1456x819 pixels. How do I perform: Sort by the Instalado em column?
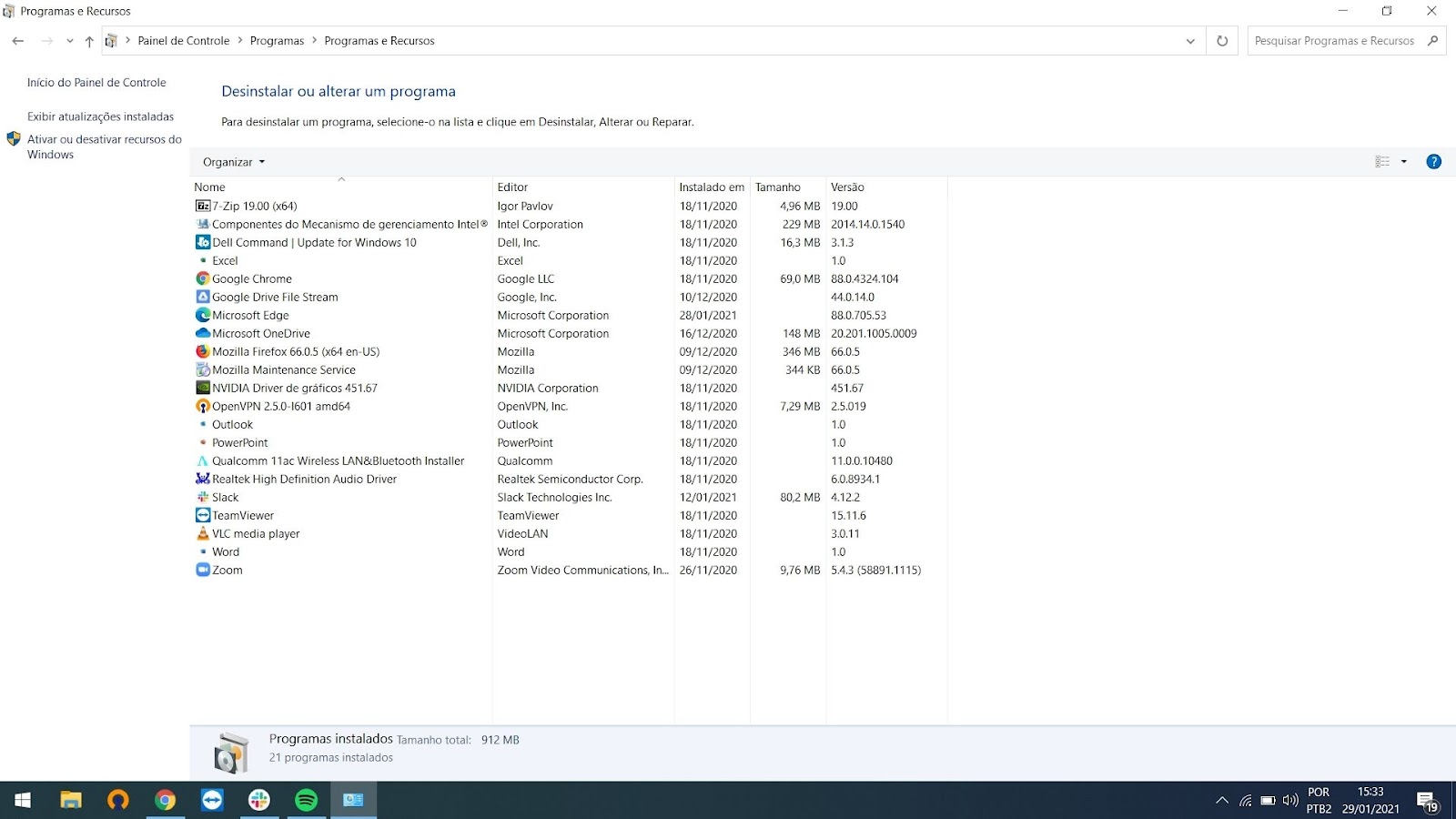click(x=713, y=187)
